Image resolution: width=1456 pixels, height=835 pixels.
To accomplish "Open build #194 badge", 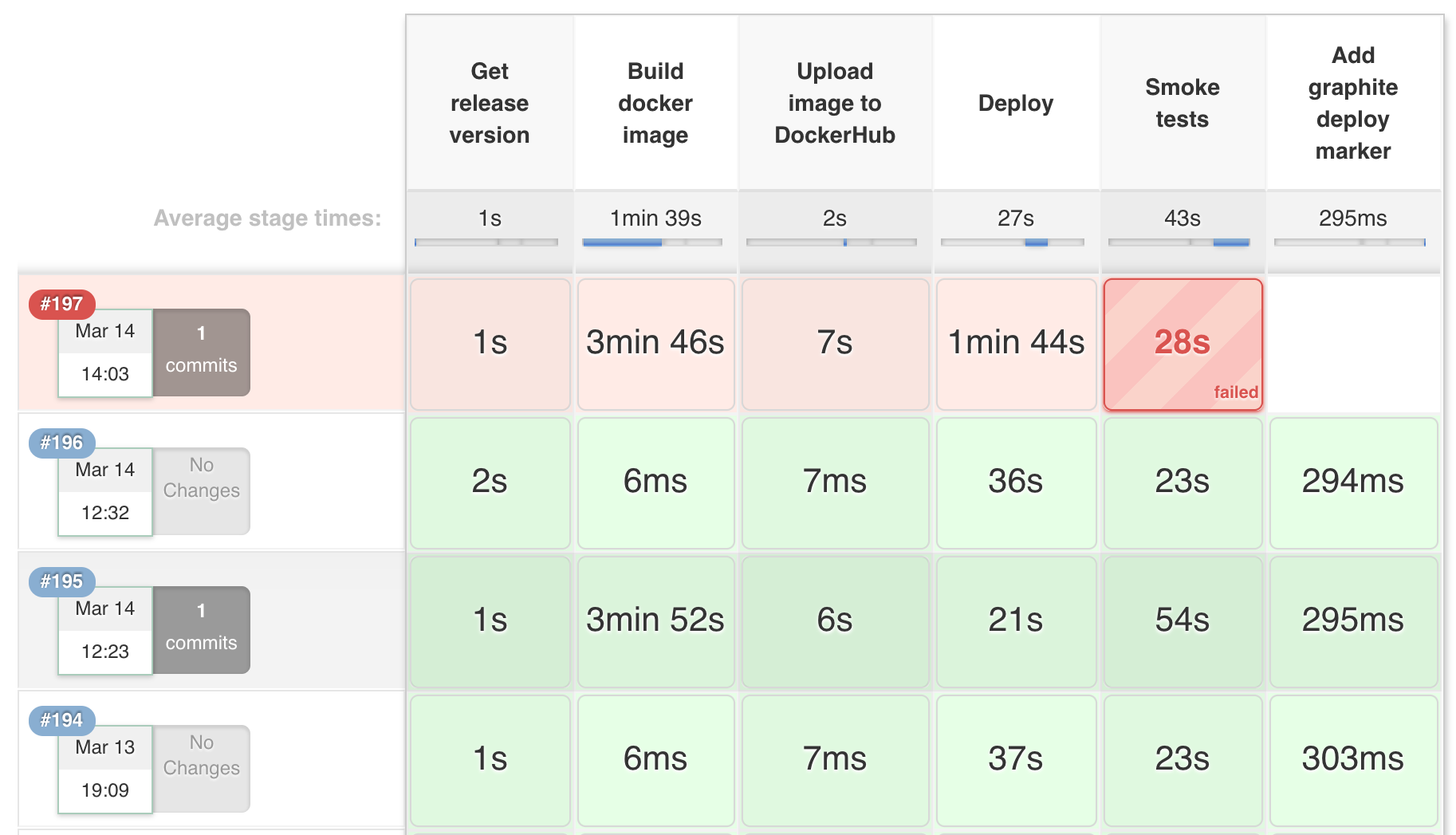I will [61, 720].
